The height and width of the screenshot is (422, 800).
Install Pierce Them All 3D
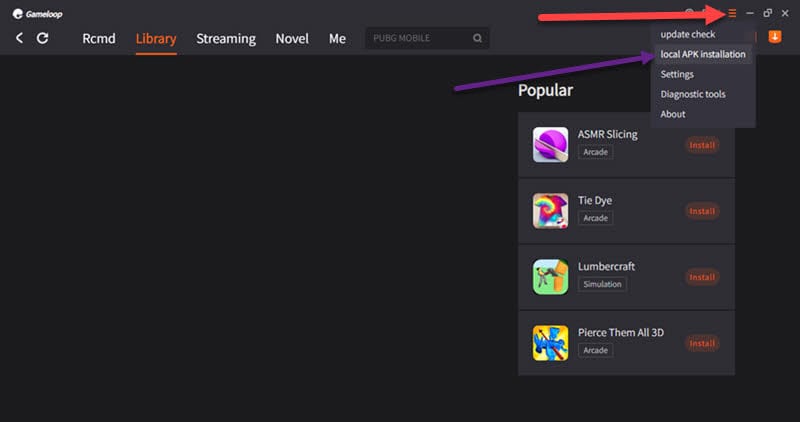[702, 343]
